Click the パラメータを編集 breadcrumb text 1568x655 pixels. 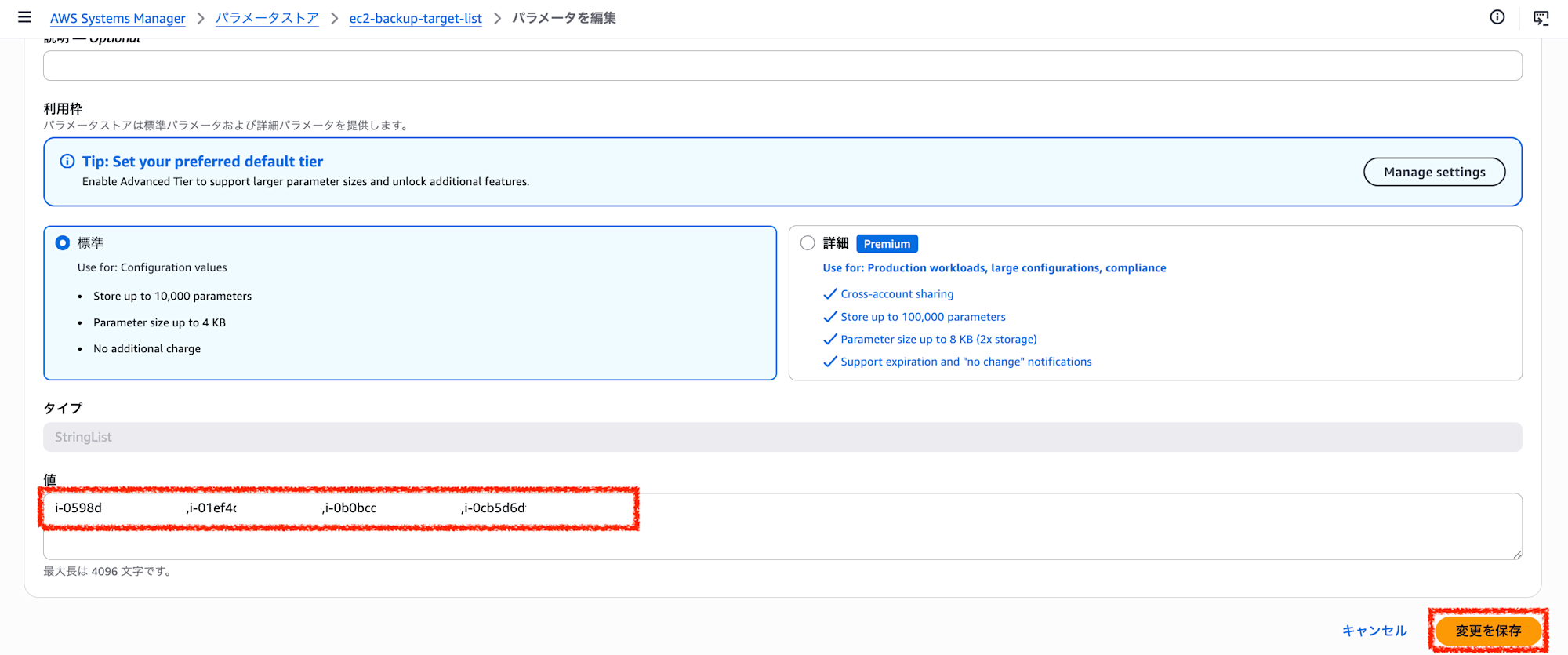[564, 18]
